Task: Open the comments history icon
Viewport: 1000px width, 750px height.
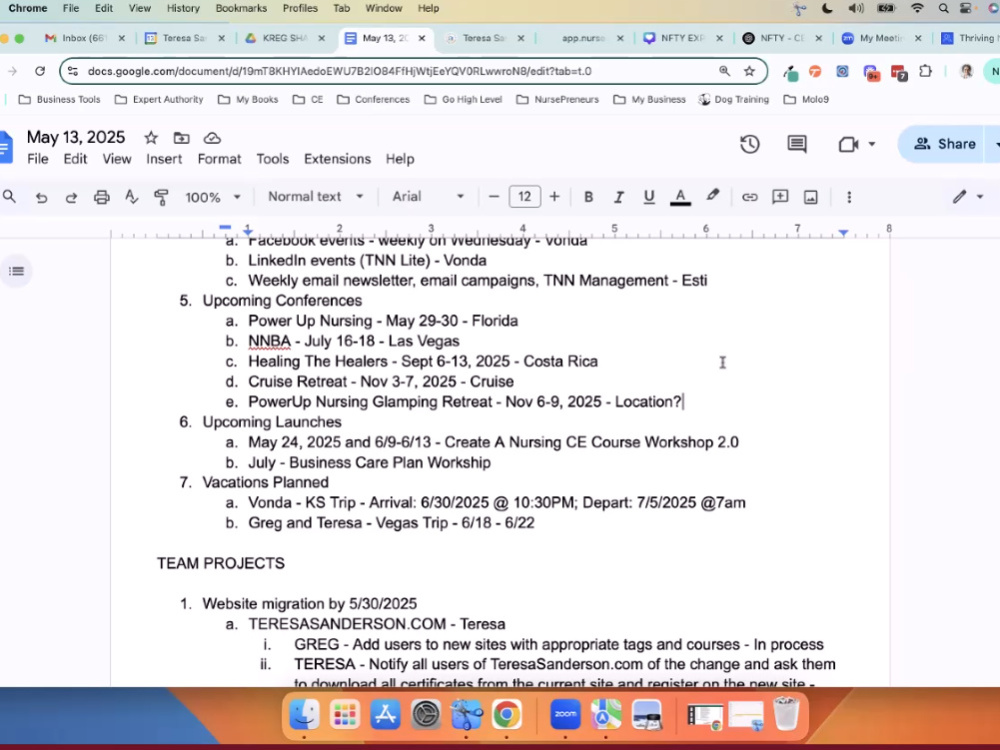Action: [x=797, y=144]
